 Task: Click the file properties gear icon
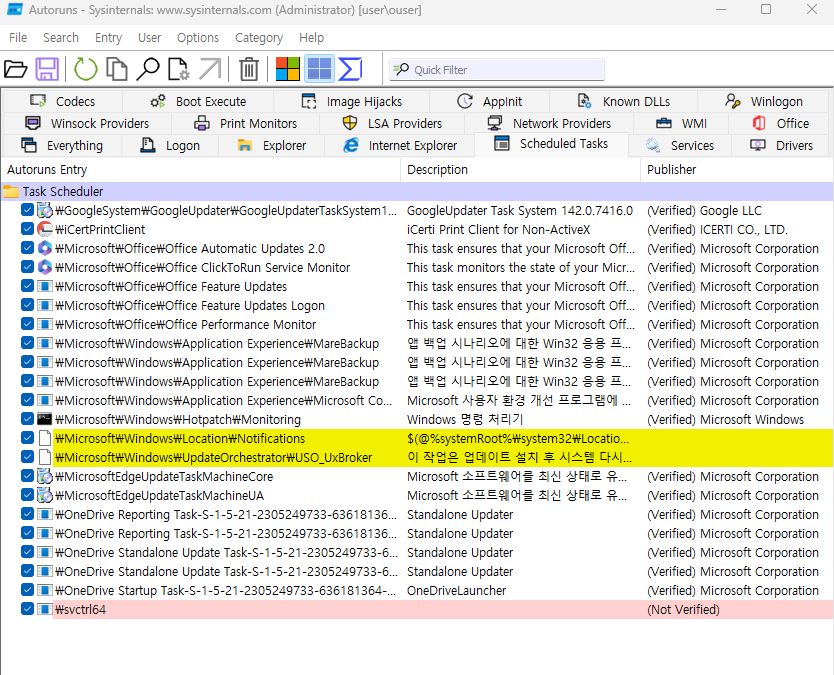(x=178, y=69)
